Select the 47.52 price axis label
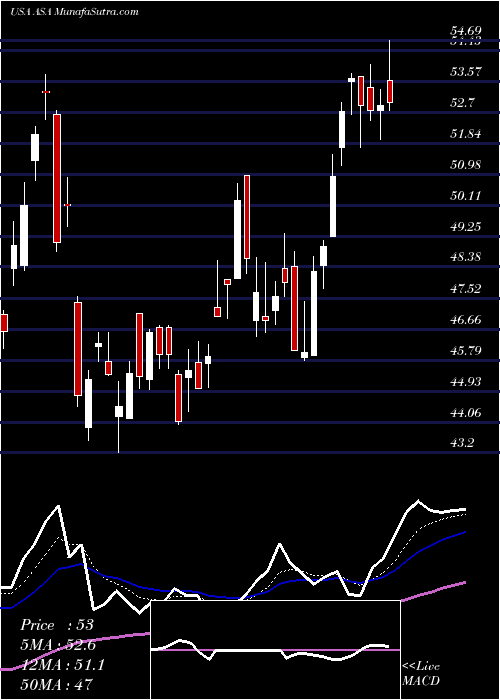 click(x=466, y=288)
